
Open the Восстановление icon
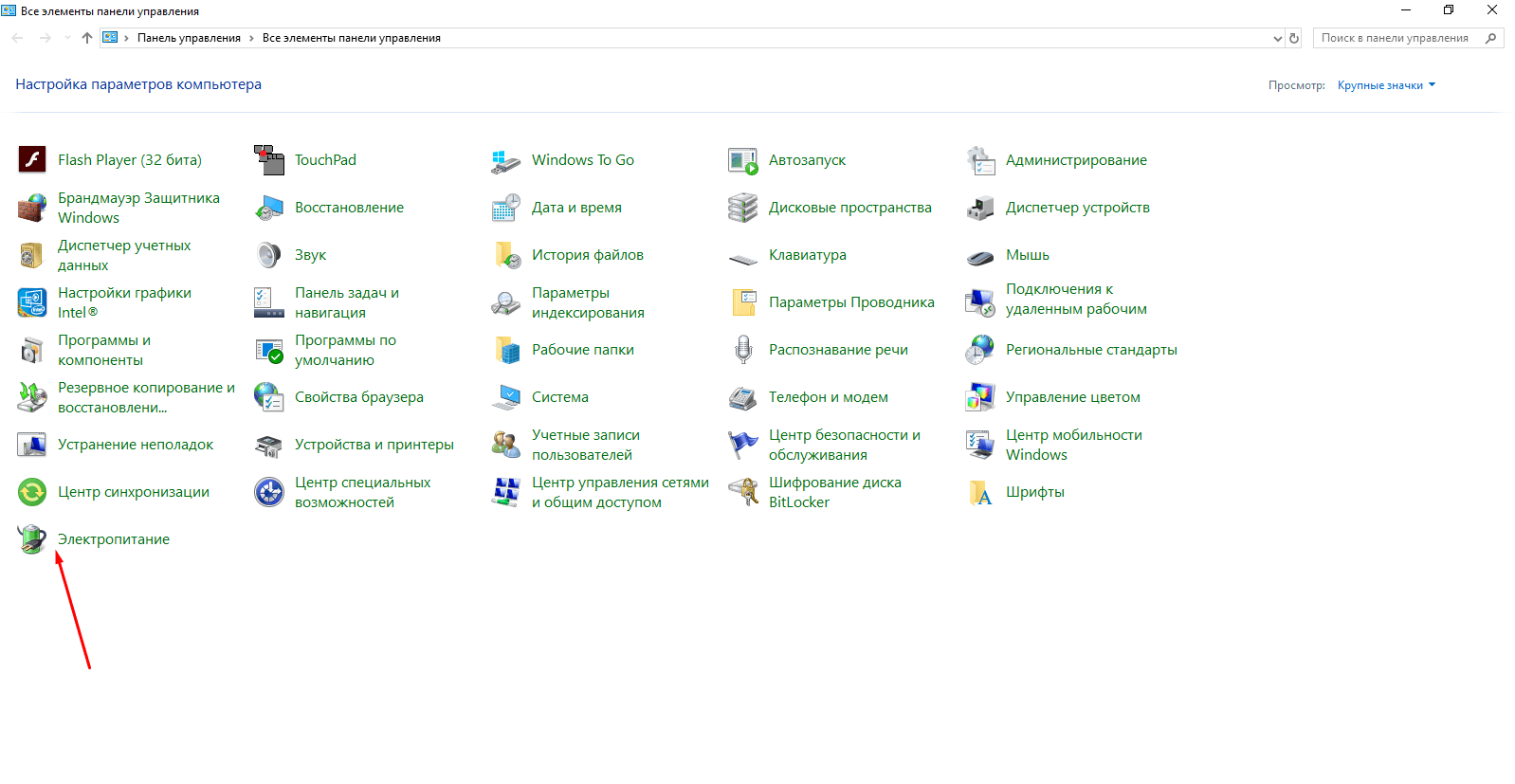269,208
